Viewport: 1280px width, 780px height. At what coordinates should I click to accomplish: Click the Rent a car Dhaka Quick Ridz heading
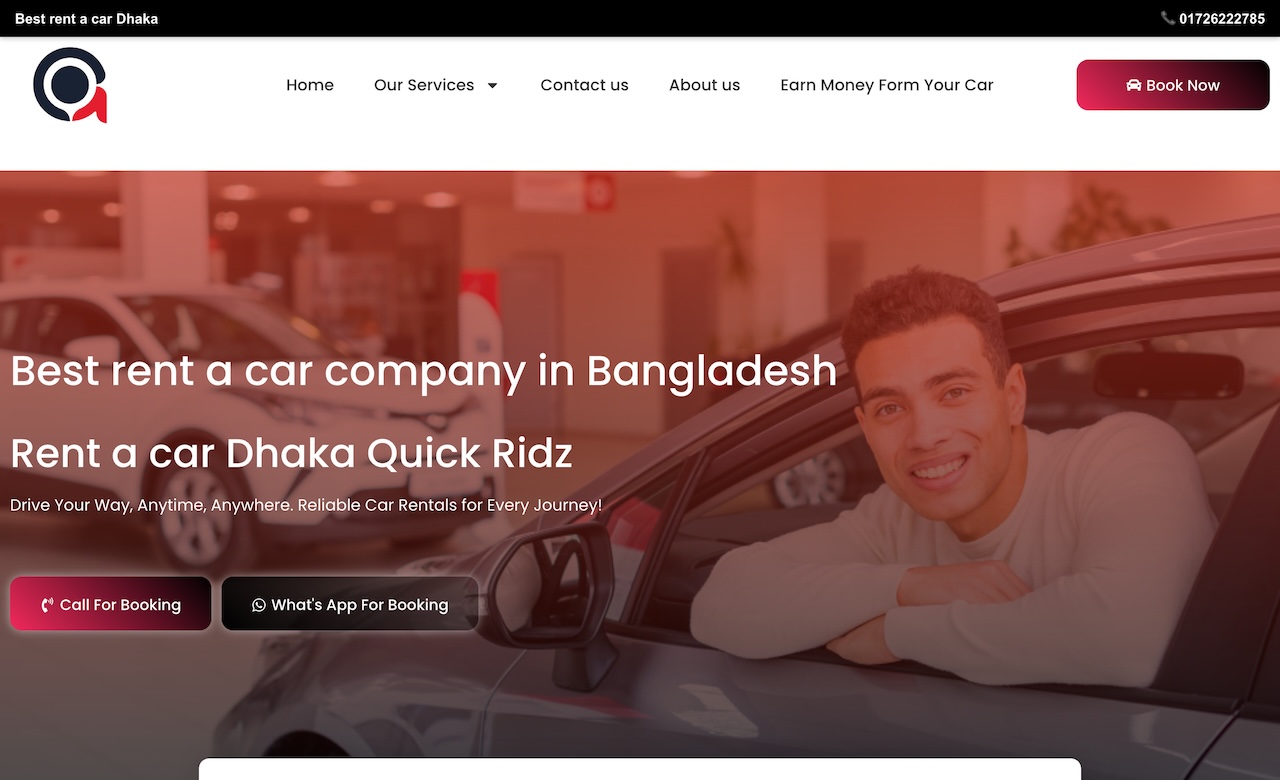click(292, 453)
